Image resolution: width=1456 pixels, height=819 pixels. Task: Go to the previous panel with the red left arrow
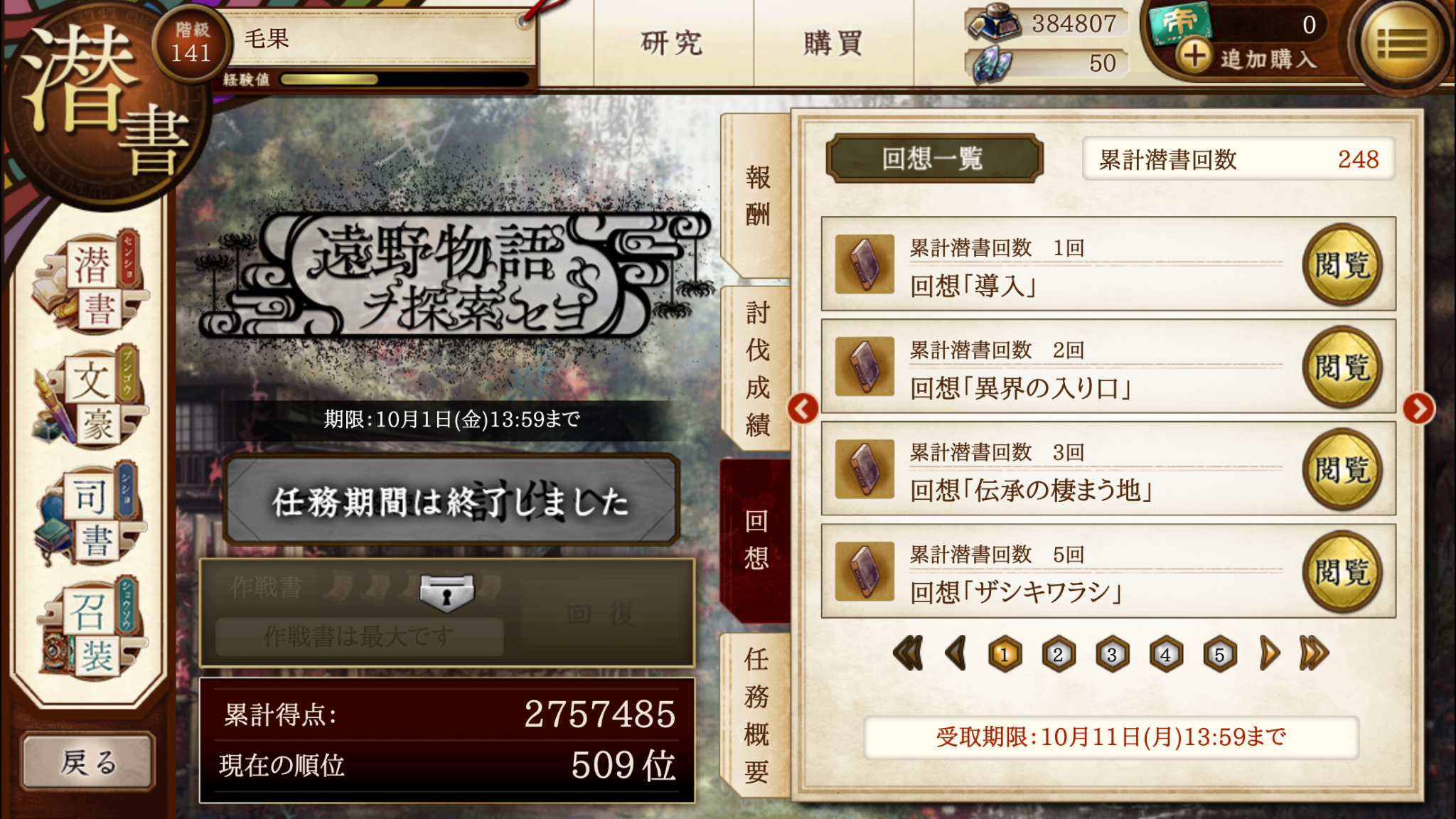pos(803,408)
